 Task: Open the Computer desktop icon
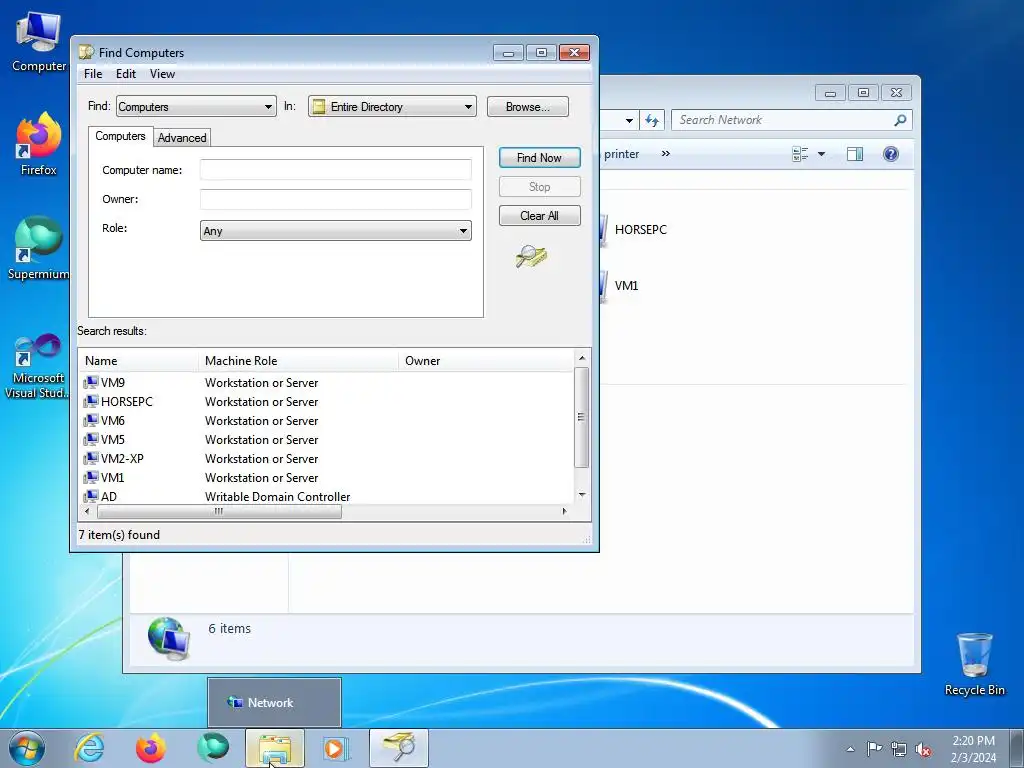(39, 42)
